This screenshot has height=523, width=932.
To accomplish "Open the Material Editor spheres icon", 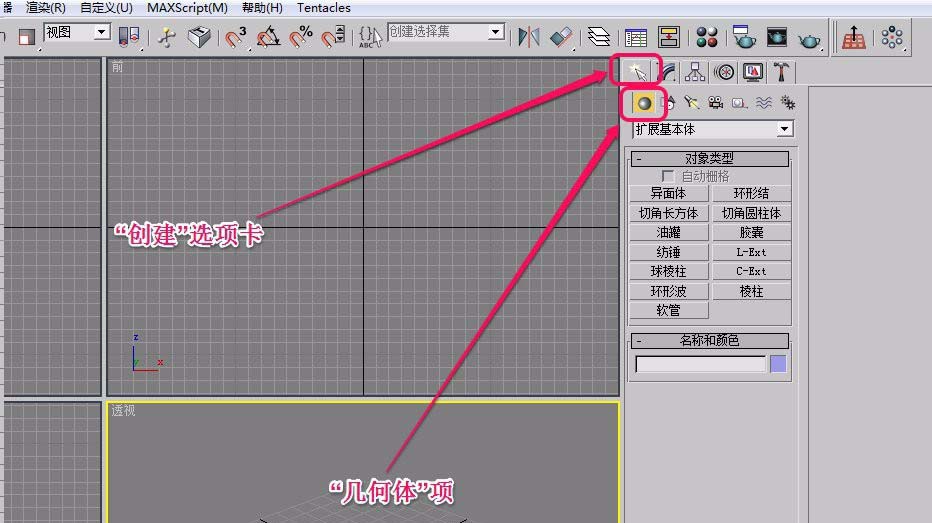I will point(707,37).
